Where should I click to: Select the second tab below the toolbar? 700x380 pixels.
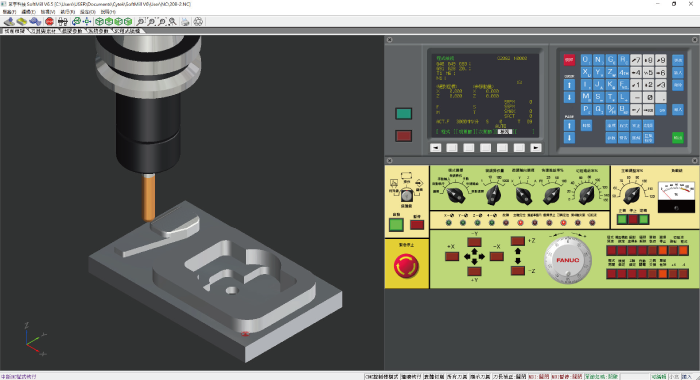click(43, 31)
